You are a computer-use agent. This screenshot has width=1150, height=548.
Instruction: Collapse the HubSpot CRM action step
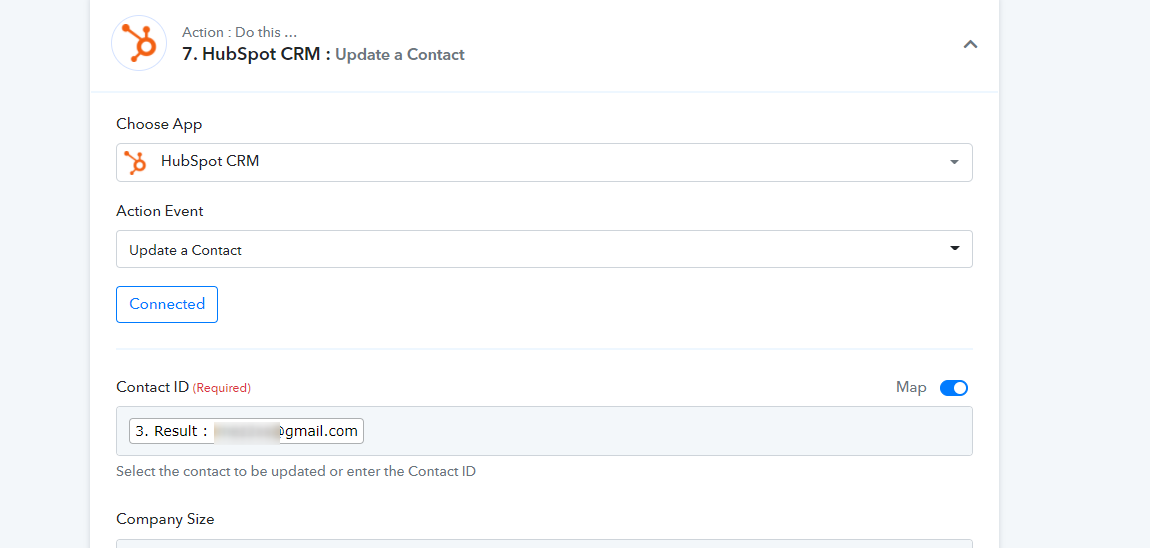[x=970, y=44]
